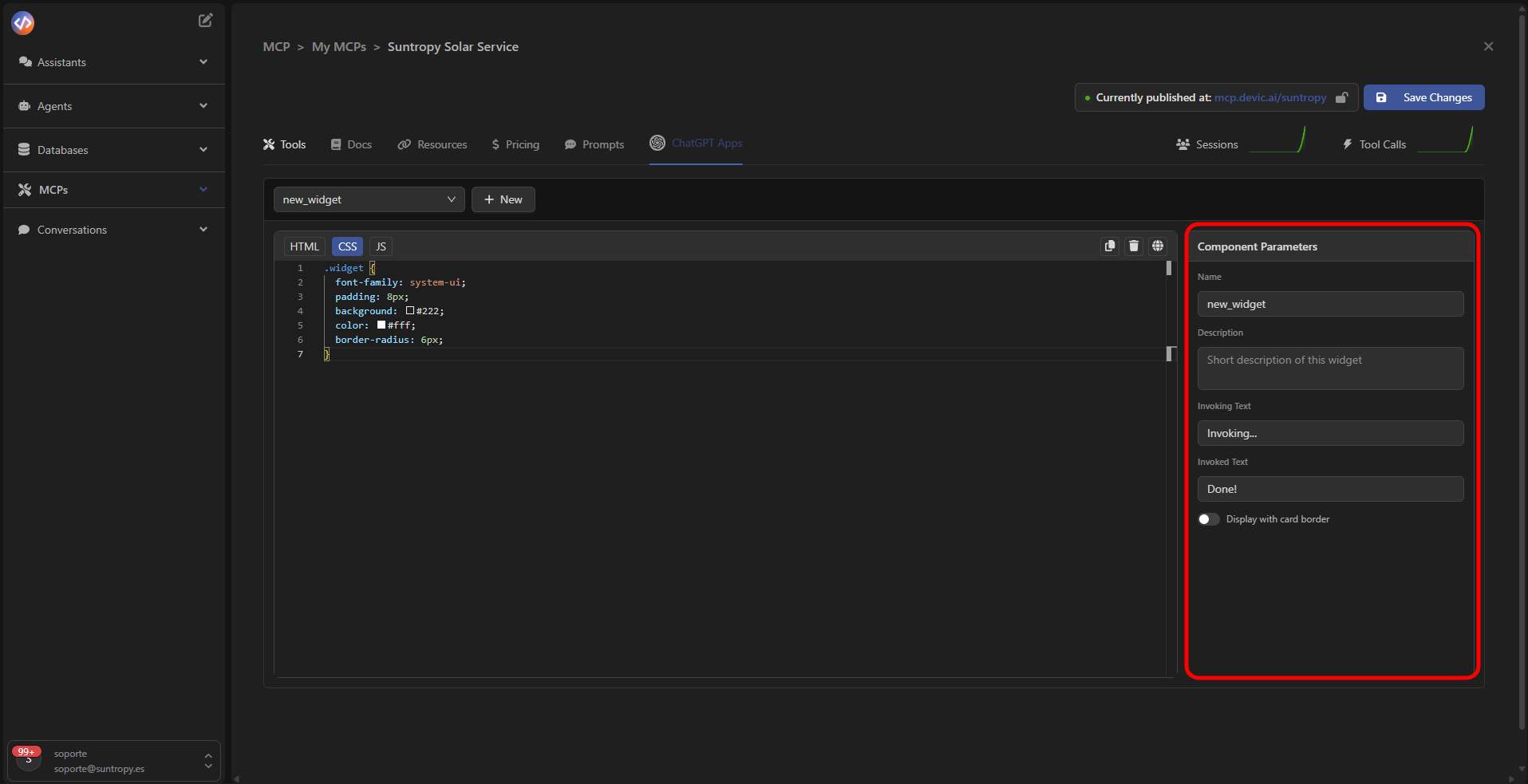Click the Conversations bubble icon
This screenshot has height=784, width=1528.
click(24, 230)
